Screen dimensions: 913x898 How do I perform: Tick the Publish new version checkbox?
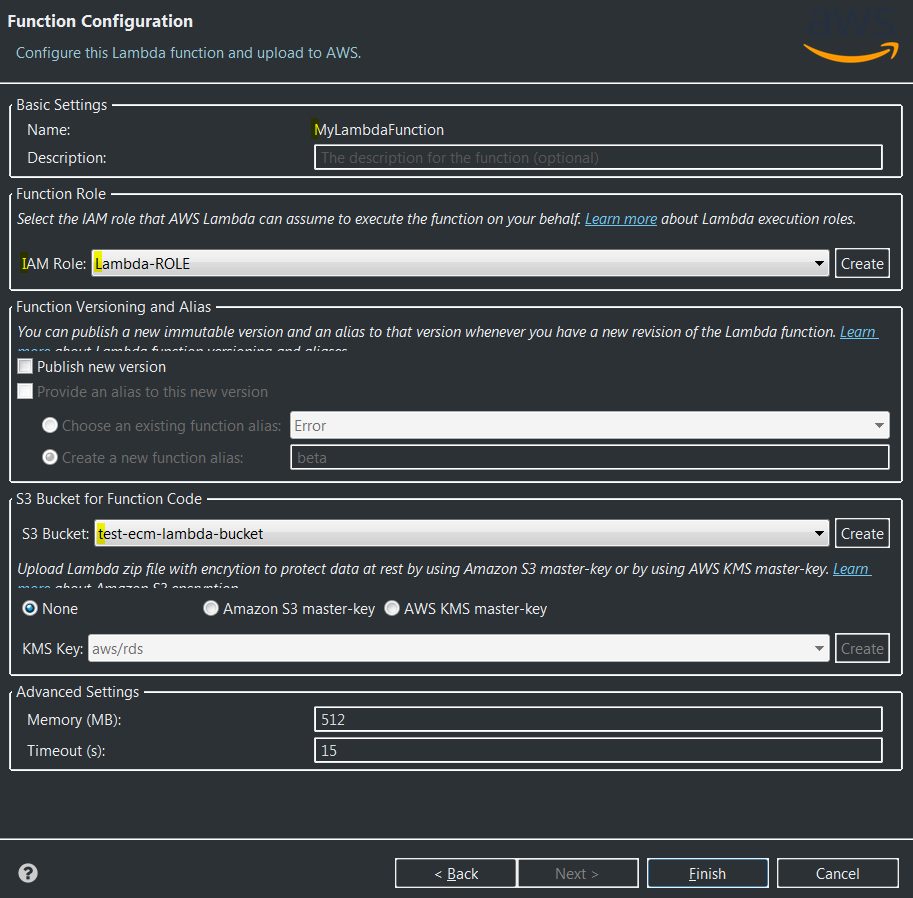[x=25, y=366]
